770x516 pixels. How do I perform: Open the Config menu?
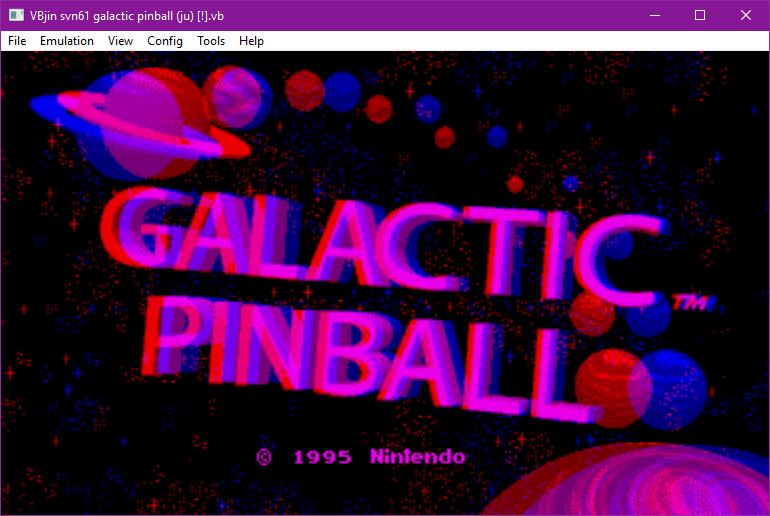[x=165, y=41]
